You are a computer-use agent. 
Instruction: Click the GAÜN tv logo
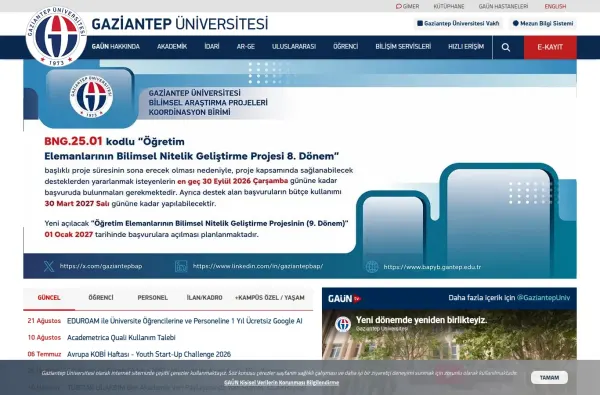pos(344,299)
